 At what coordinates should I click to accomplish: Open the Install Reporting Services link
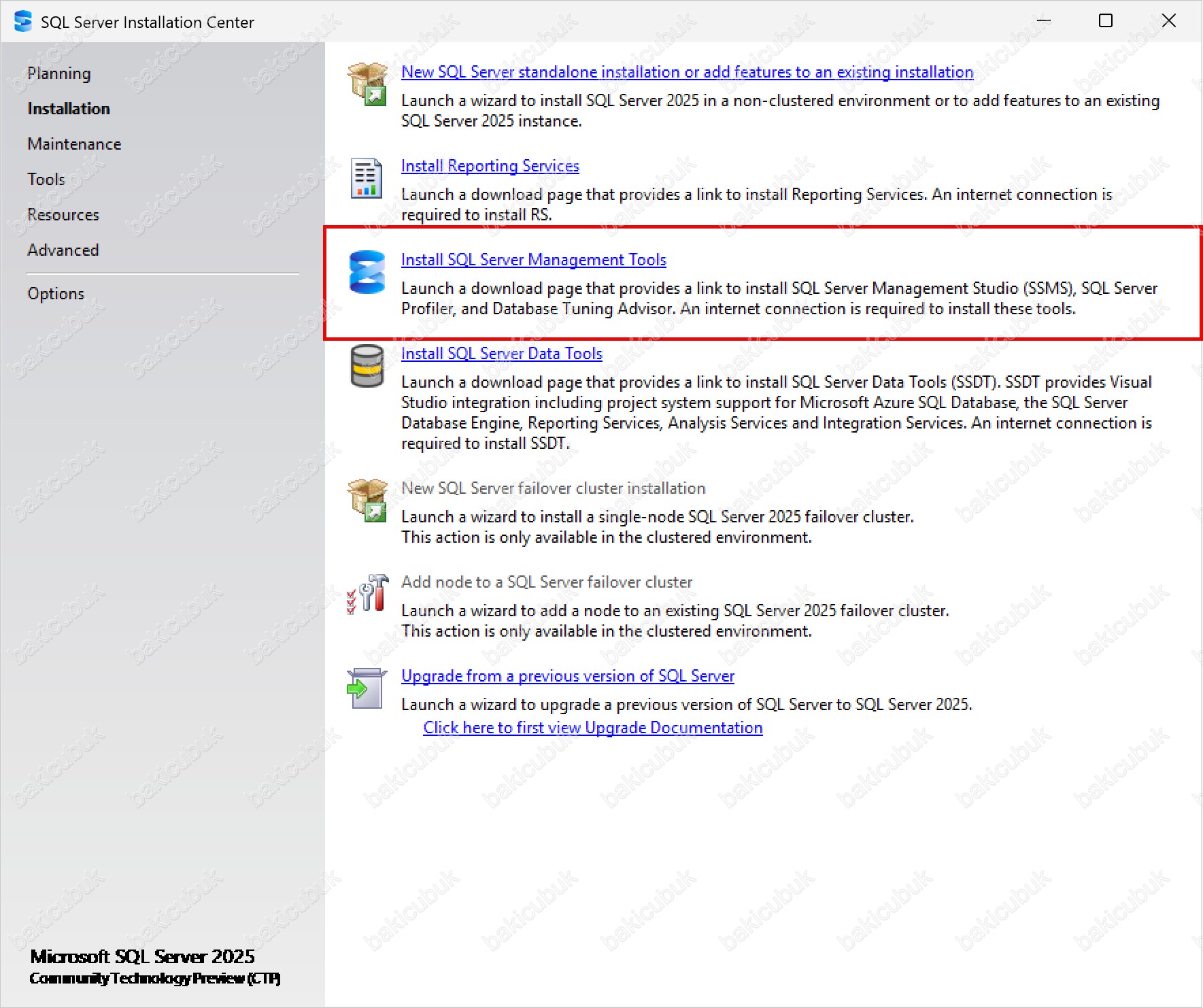[x=490, y=166]
